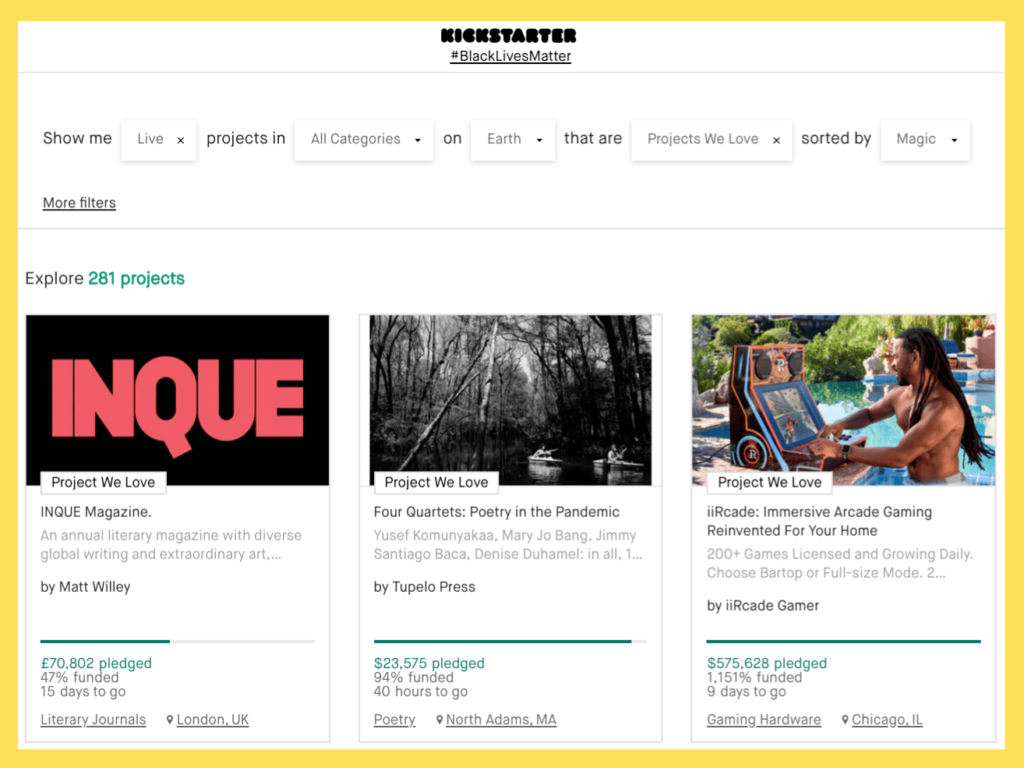Open the All Categories dropdown
The width and height of the screenshot is (1024, 768).
point(364,139)
